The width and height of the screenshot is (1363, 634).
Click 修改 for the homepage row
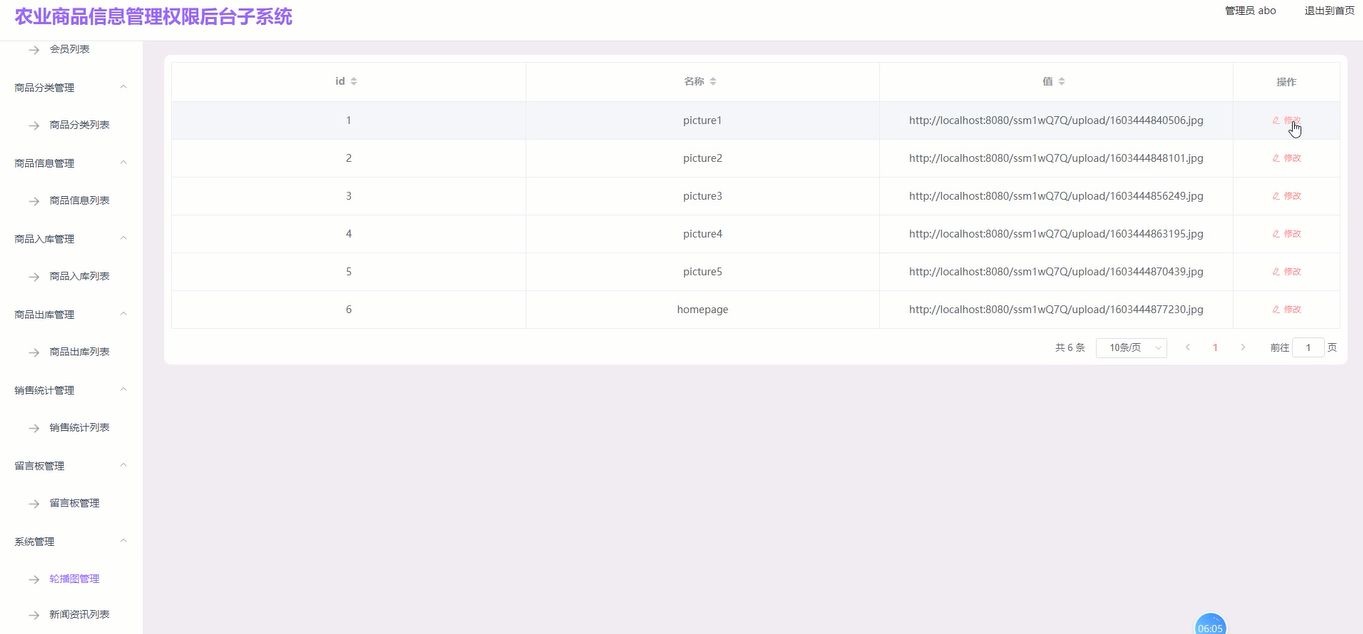(1286, 310)
